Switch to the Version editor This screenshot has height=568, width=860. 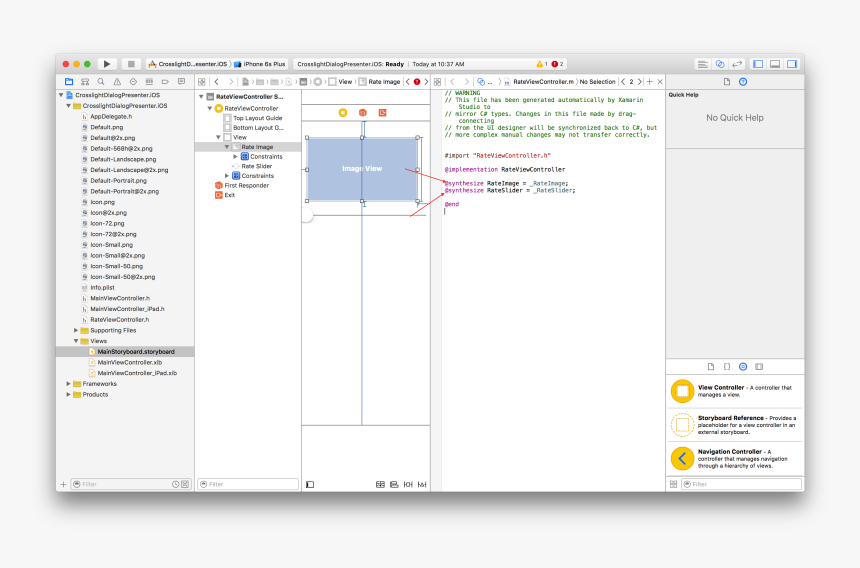click(x=737, y=64)
